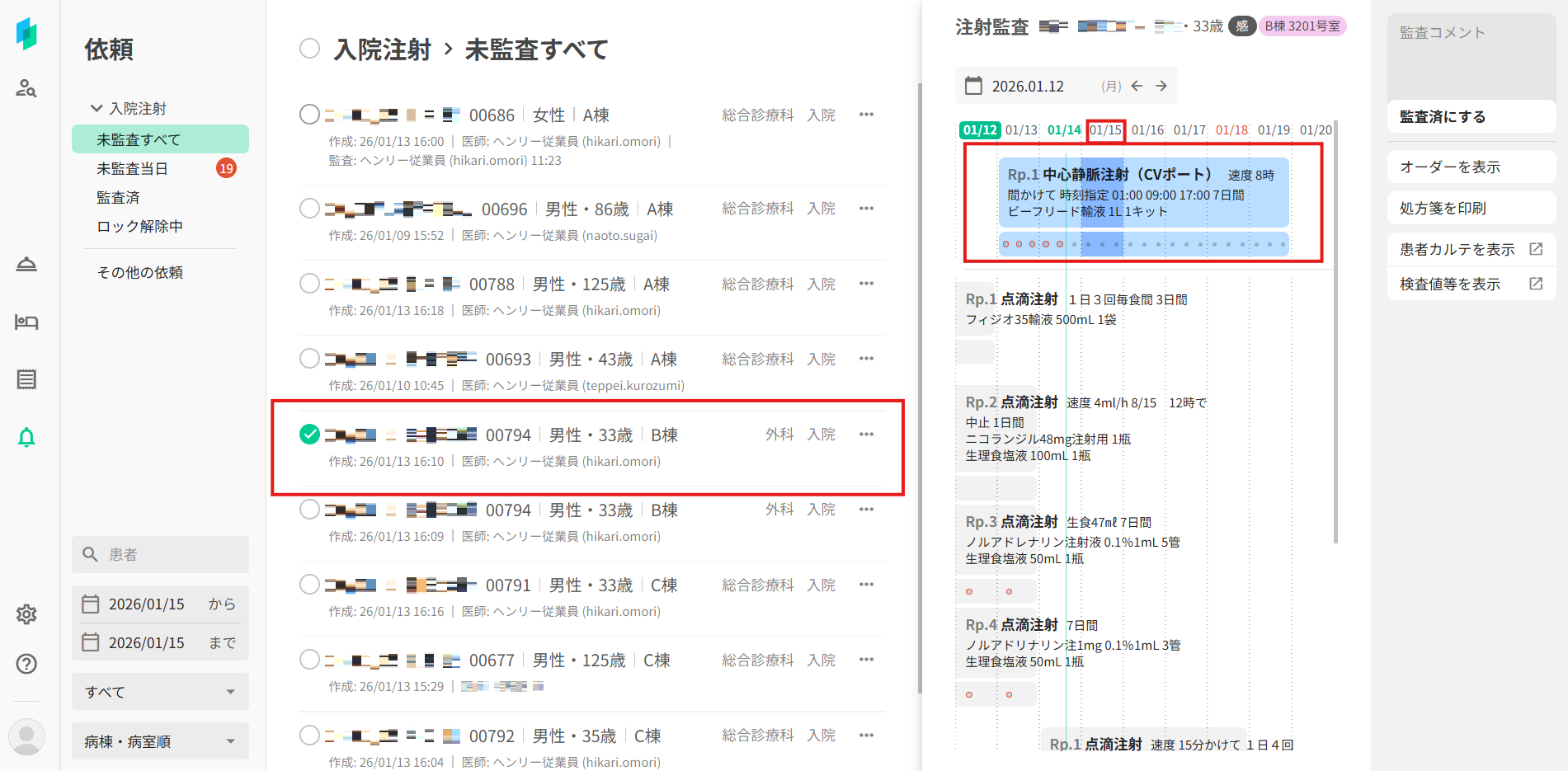Screen dimensions: 1568x771
Task: Select the checkbox for 00794 created 16:09
Action: [309, 510]
